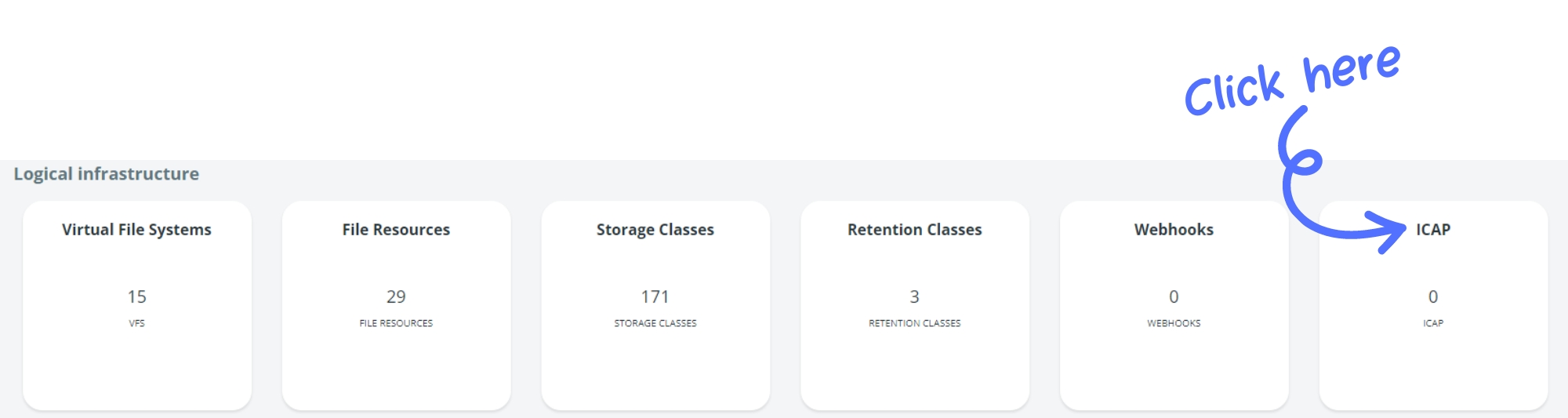The image size is (1568, 418).
Task: Click the 0 count in Webhooks card
Action: (x=1174, y=297)
